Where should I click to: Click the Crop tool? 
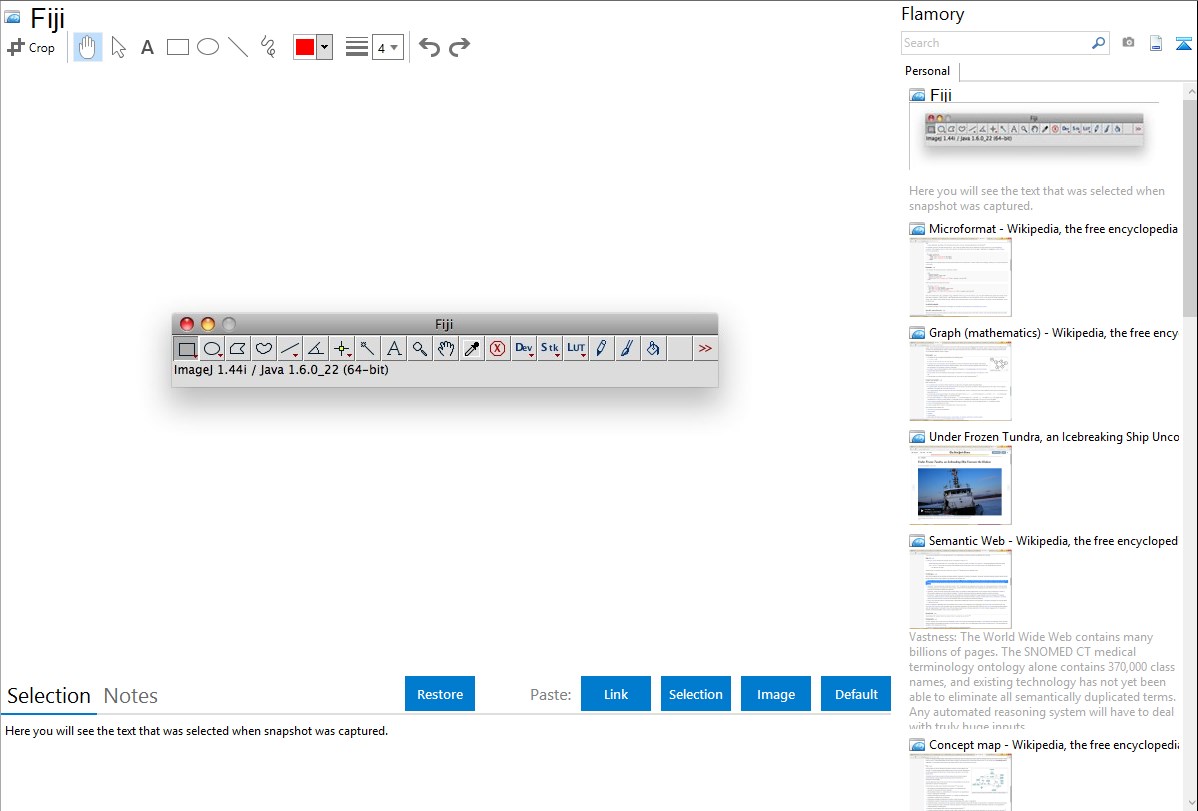point(31,47)
